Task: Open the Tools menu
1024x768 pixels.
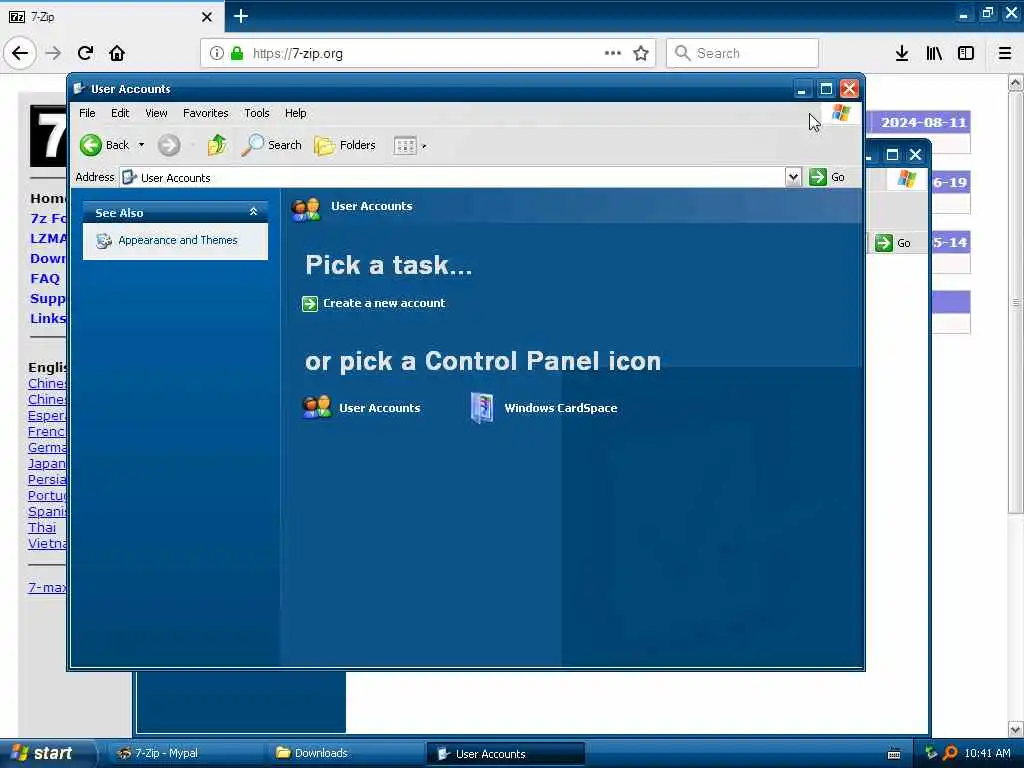Action: (257, 113)
